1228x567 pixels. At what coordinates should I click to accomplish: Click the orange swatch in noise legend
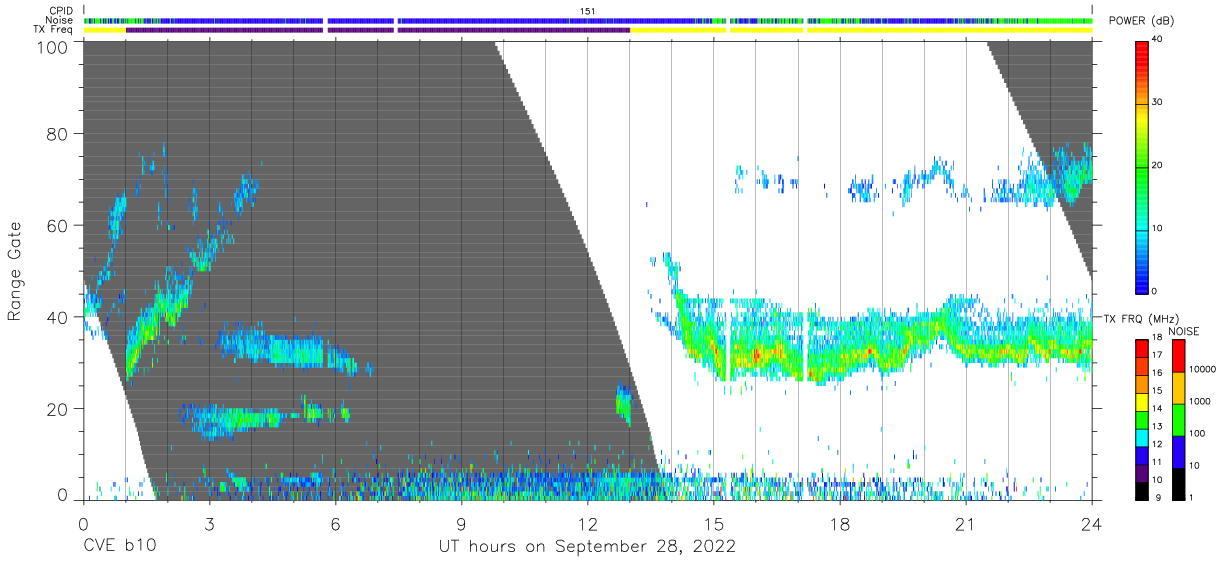tap(1177, 387)
